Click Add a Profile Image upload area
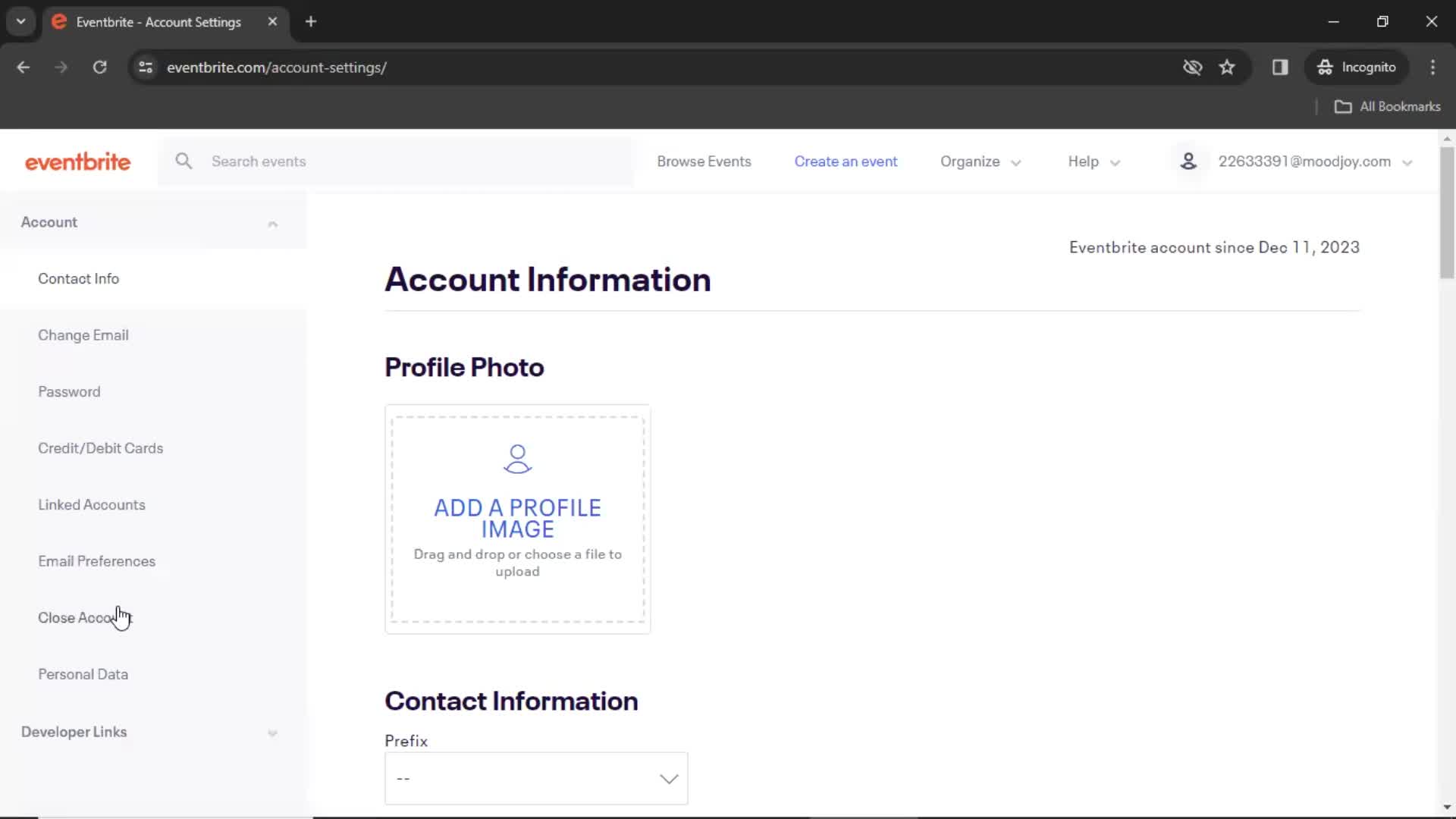 [x=518, y=519]
